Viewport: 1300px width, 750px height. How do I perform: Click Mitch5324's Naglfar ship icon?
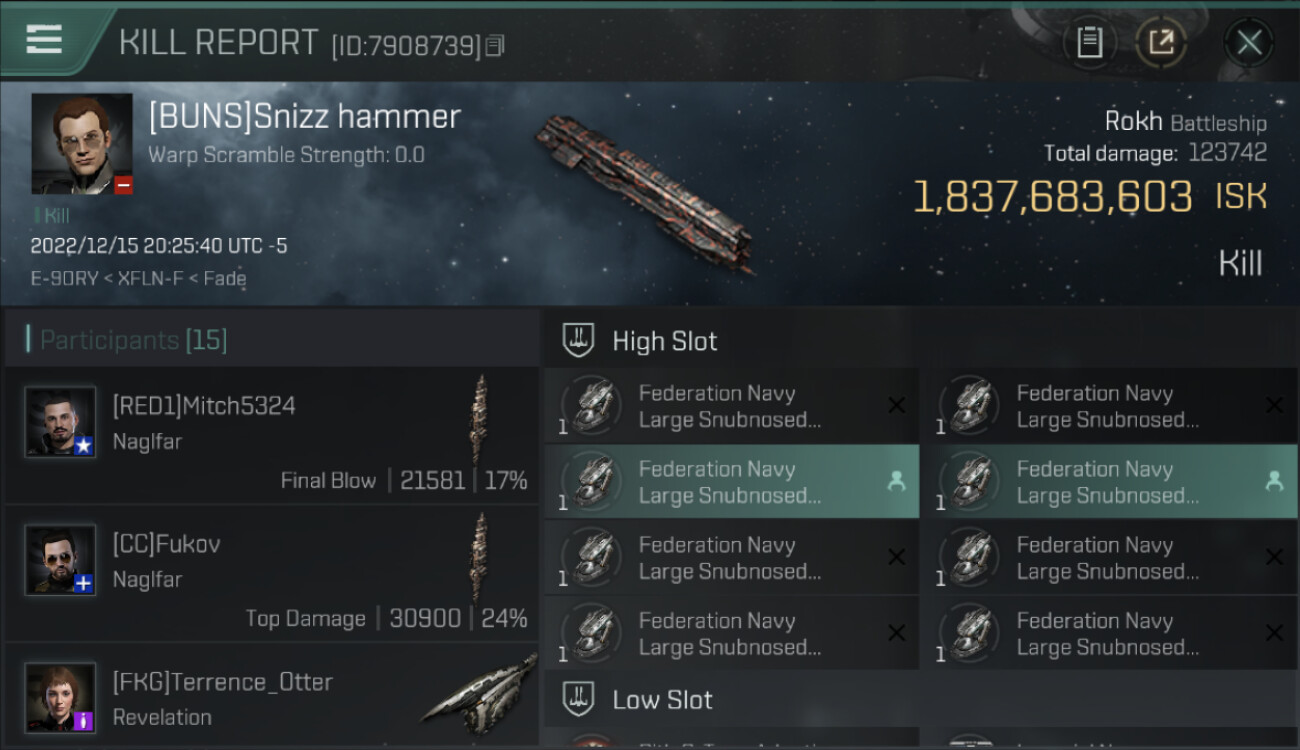point(480,419)
